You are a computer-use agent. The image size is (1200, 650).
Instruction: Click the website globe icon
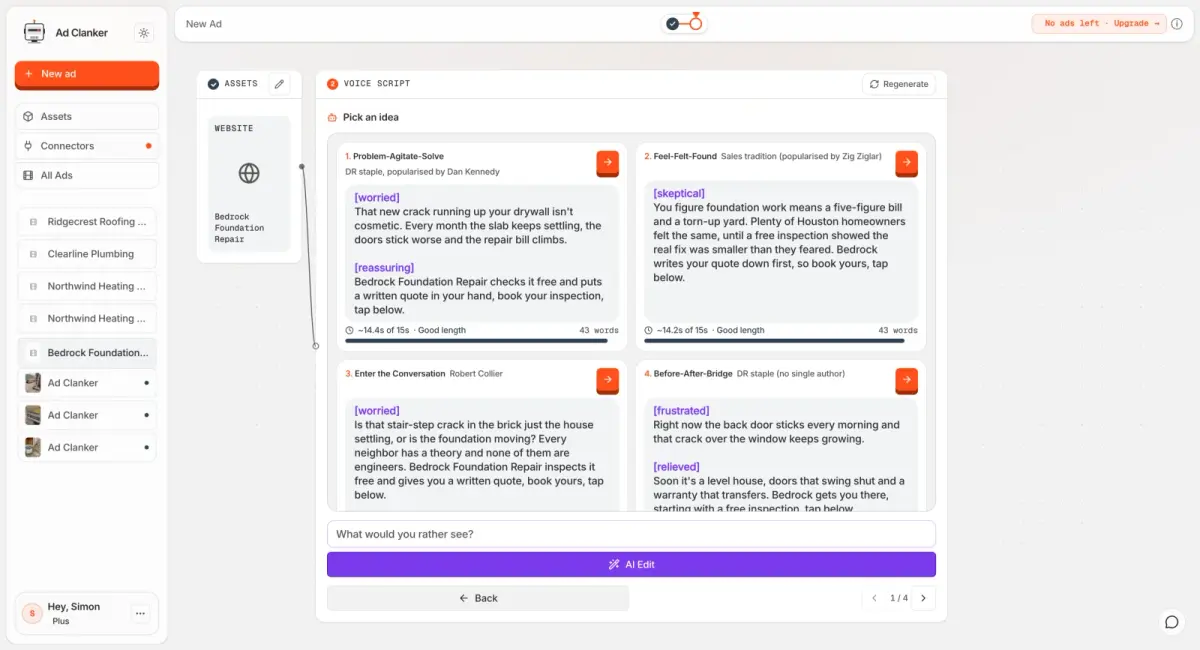coord(249,173)
